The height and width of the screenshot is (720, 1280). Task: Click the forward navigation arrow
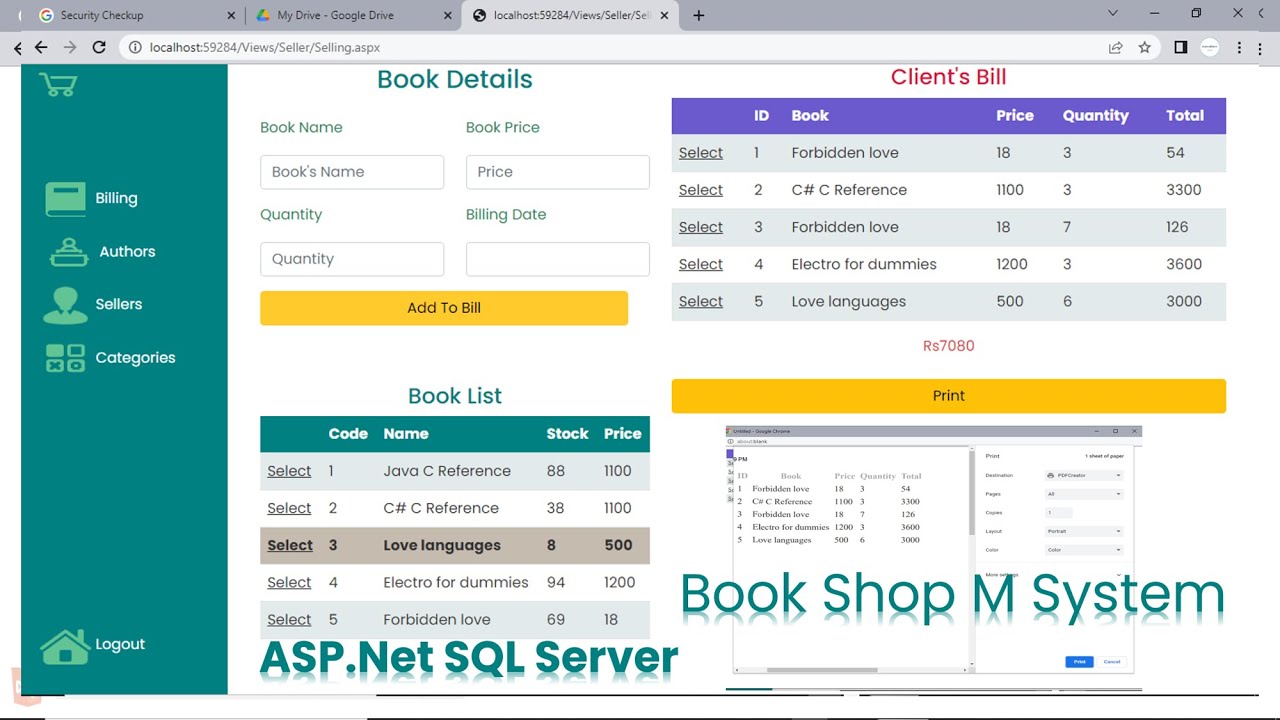(70, 47)
